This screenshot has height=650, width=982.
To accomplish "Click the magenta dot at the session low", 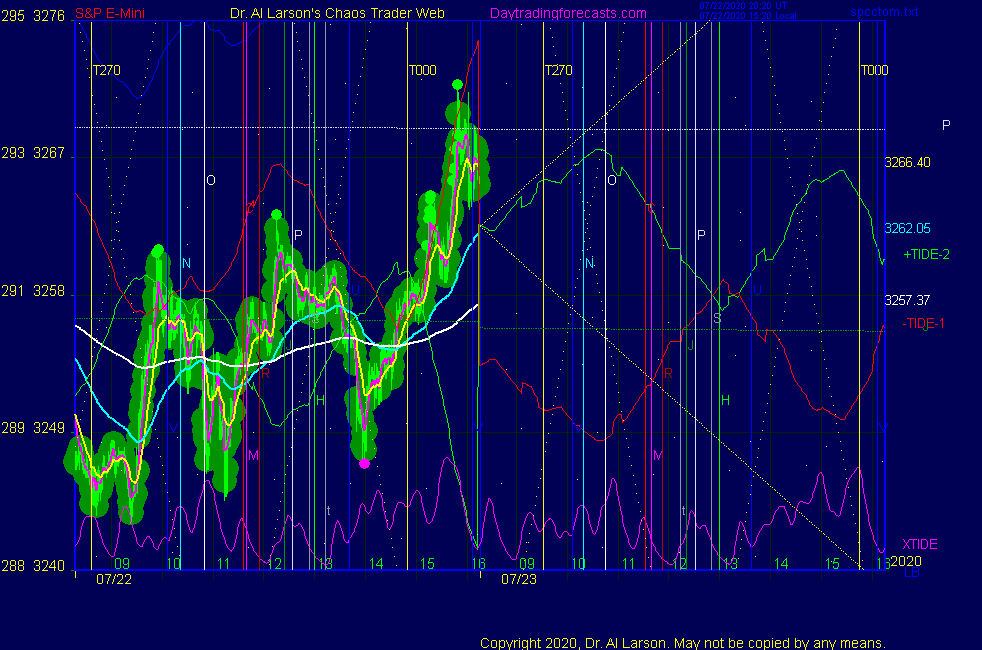I will [x=364, y=464].
